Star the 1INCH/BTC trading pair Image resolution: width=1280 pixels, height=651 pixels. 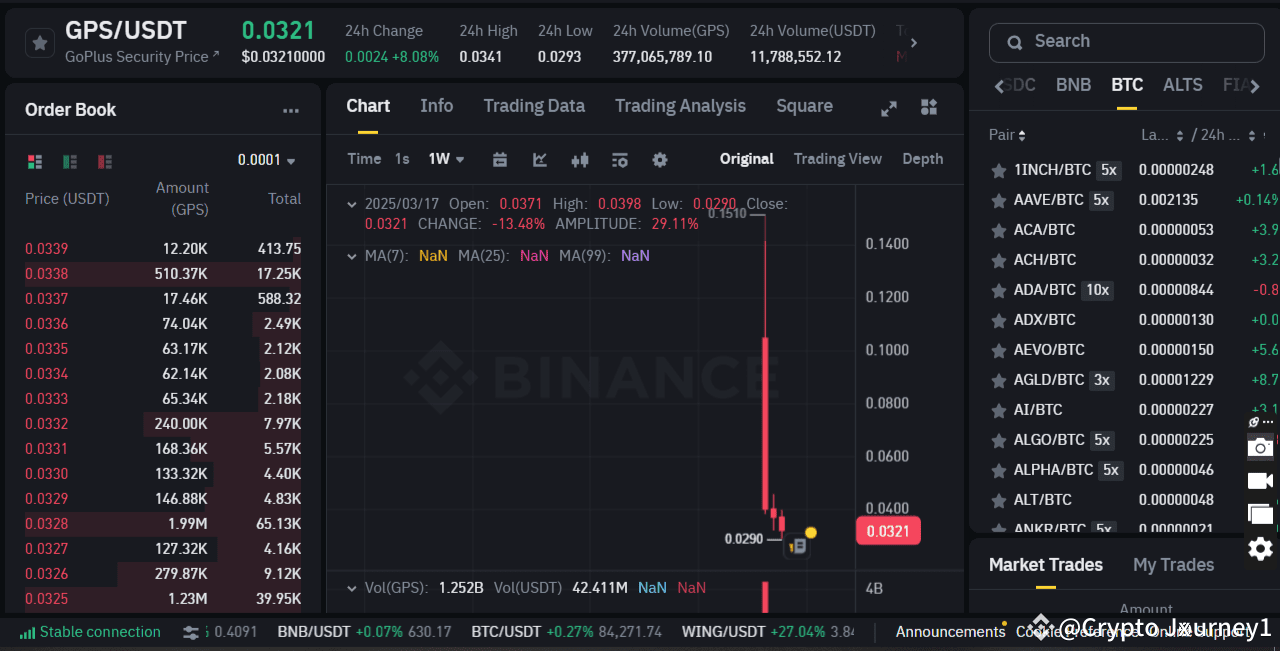[998, 170]
